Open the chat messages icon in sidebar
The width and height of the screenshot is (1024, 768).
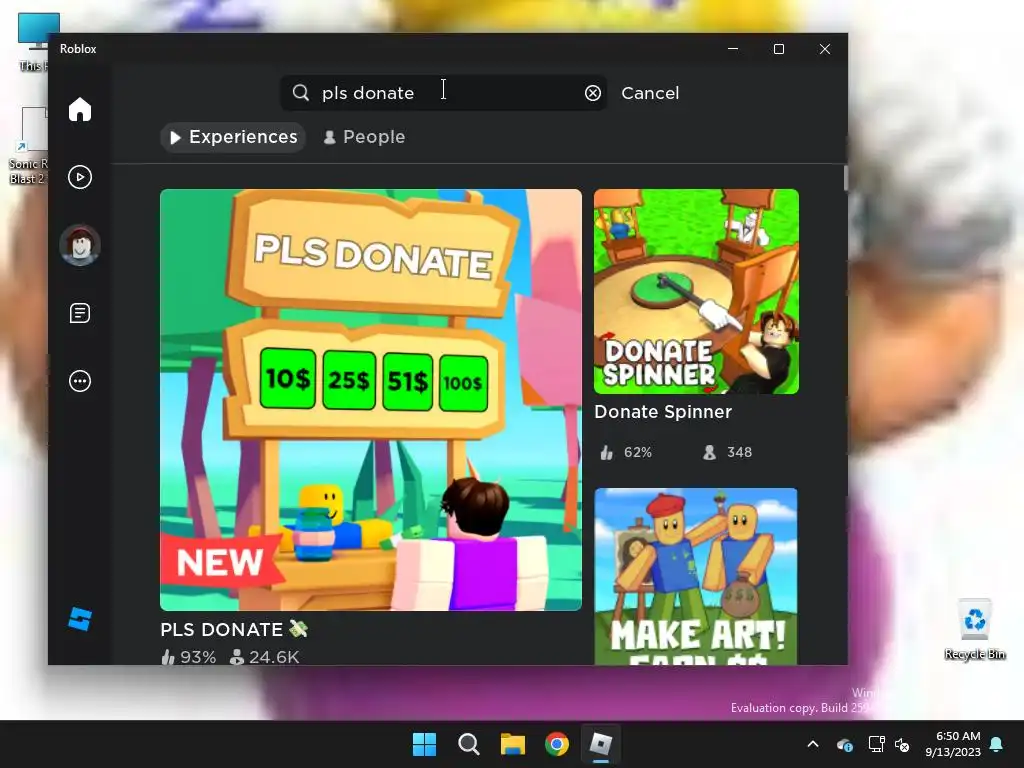80,313
